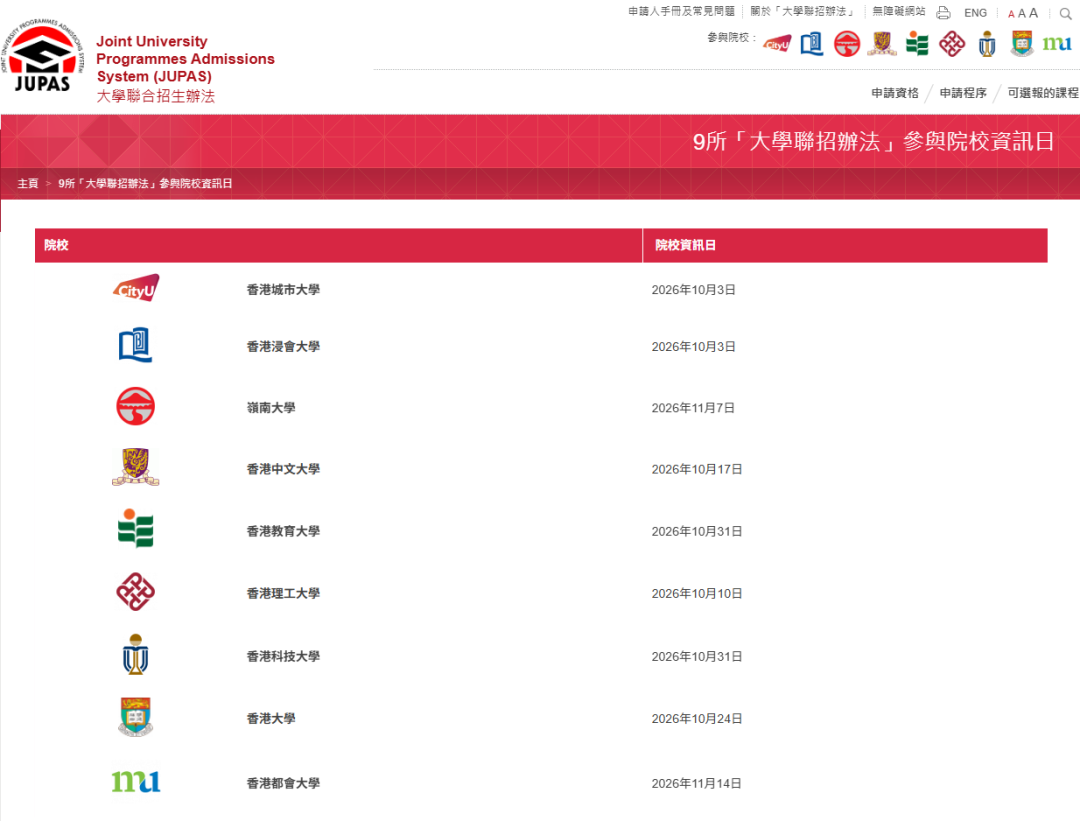Click the 香港都會大學 name
Viewport: 1080px width, 821px height.
[283, 783]
